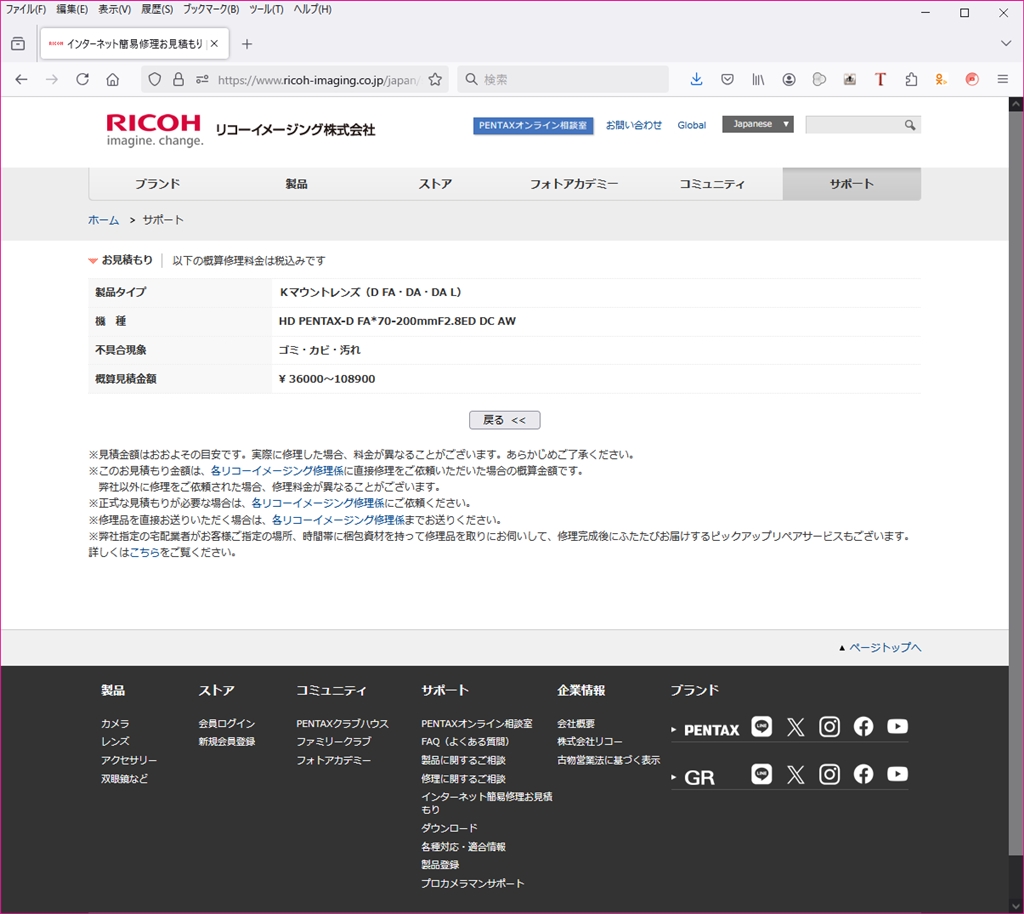The image size is (1024, 914).
Task: Open GR Facebook icon
Action: pyautogui.click(x=863, y=774)
